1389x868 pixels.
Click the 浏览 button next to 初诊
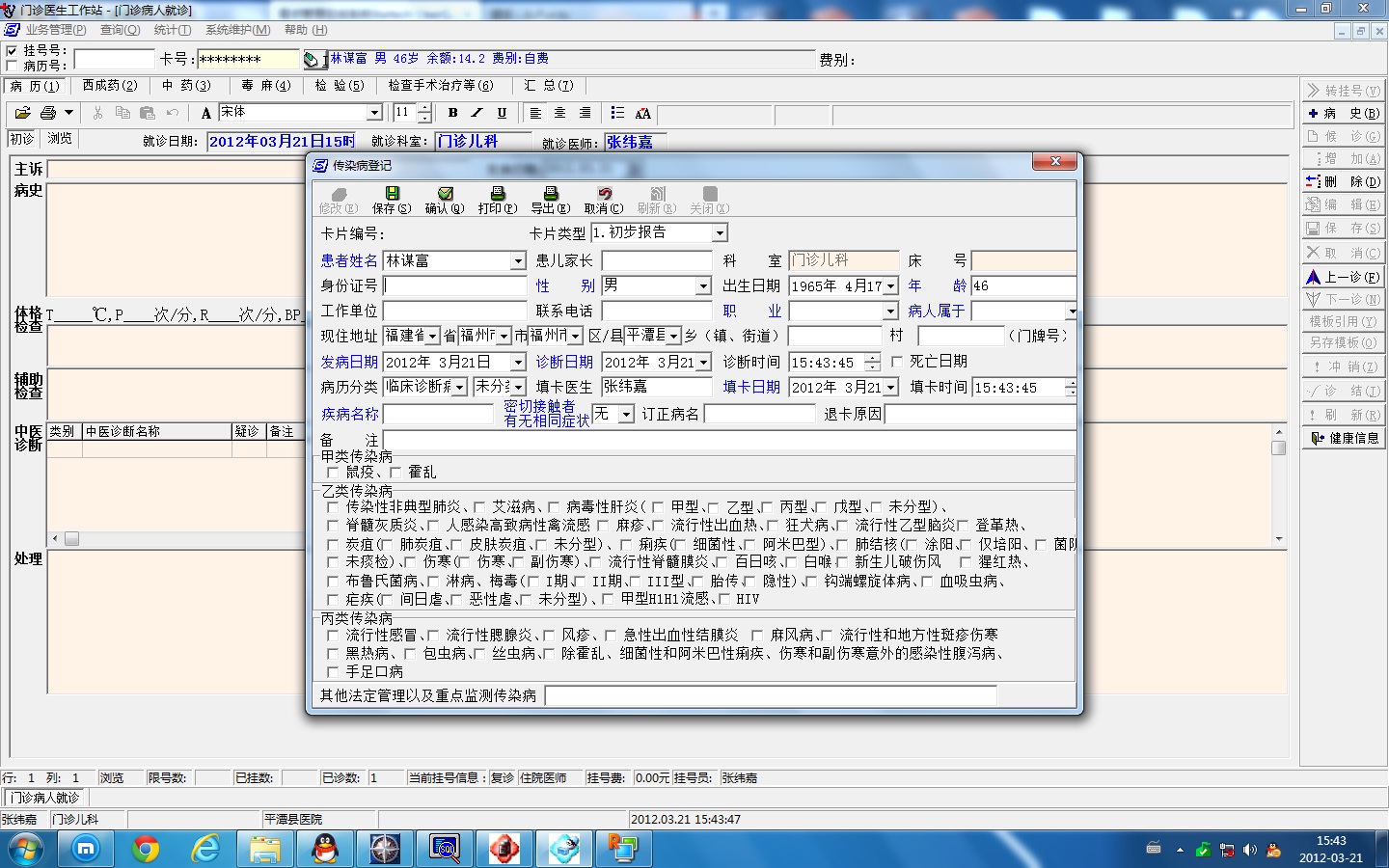[60, 139]
